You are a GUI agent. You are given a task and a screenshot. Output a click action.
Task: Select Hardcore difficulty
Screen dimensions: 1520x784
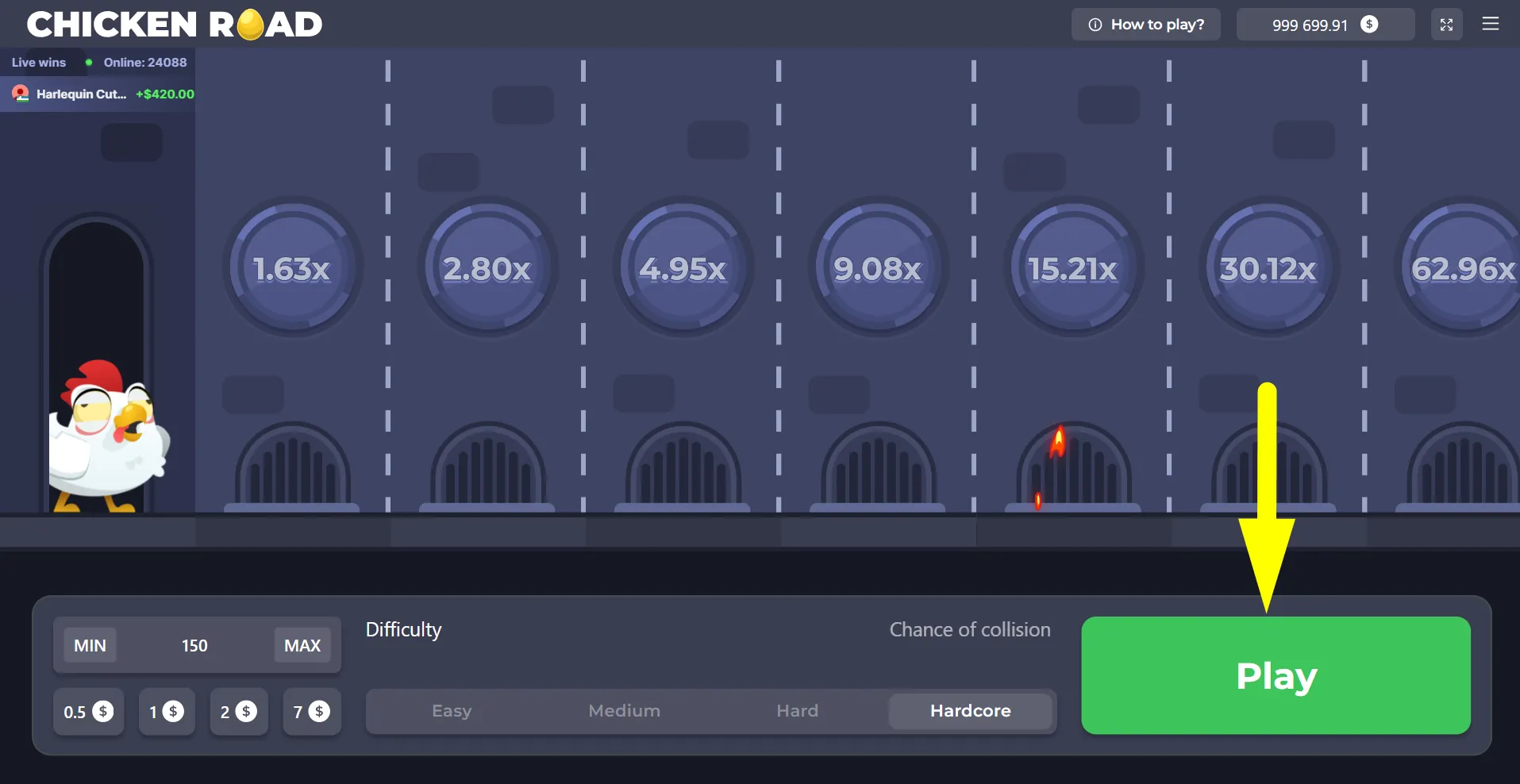click(971, 711)
